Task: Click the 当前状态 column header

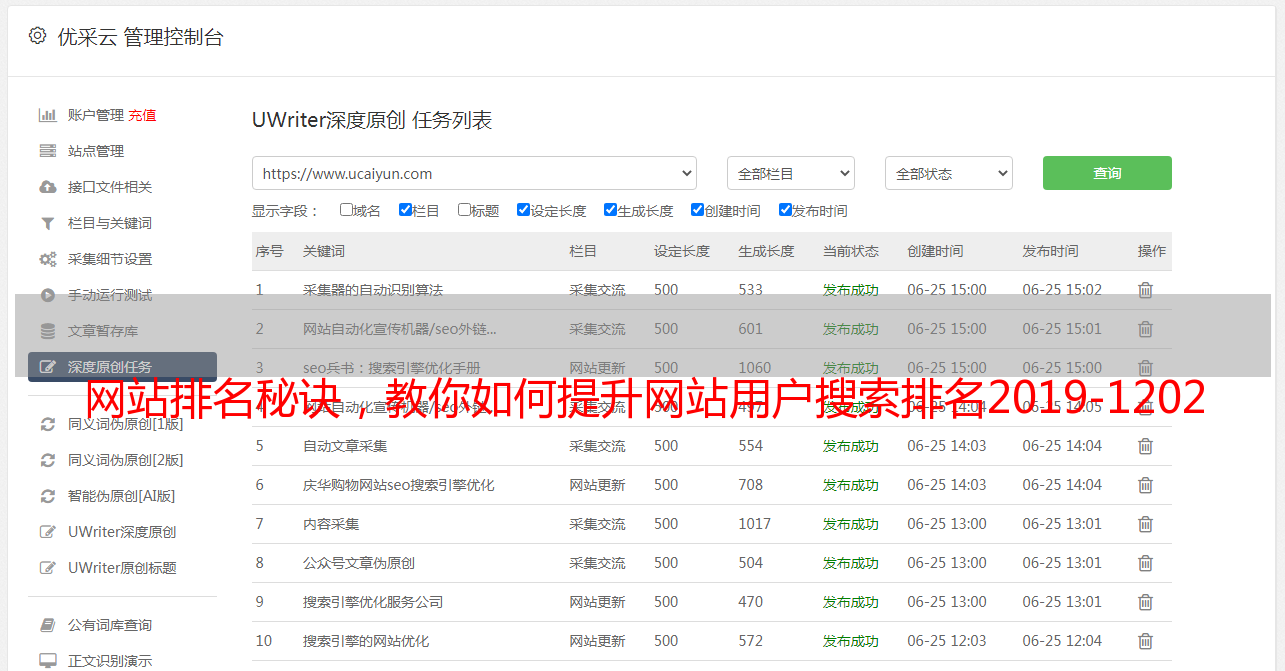Action: pyautogui.click(x=851, y=251)
